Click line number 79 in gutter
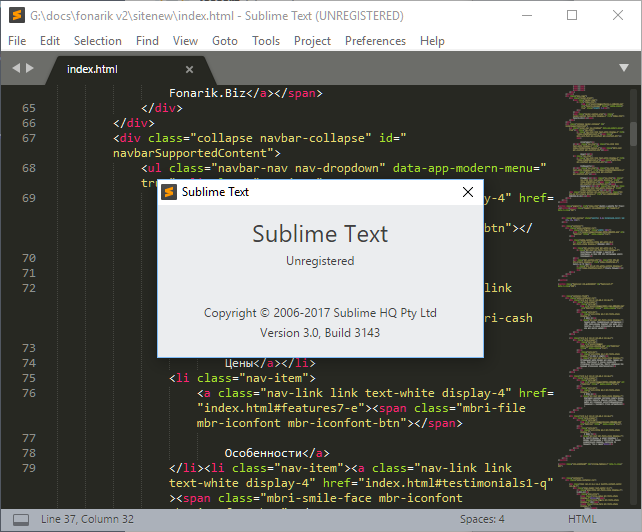The image size is (642, 532). (x=29, y=468)
